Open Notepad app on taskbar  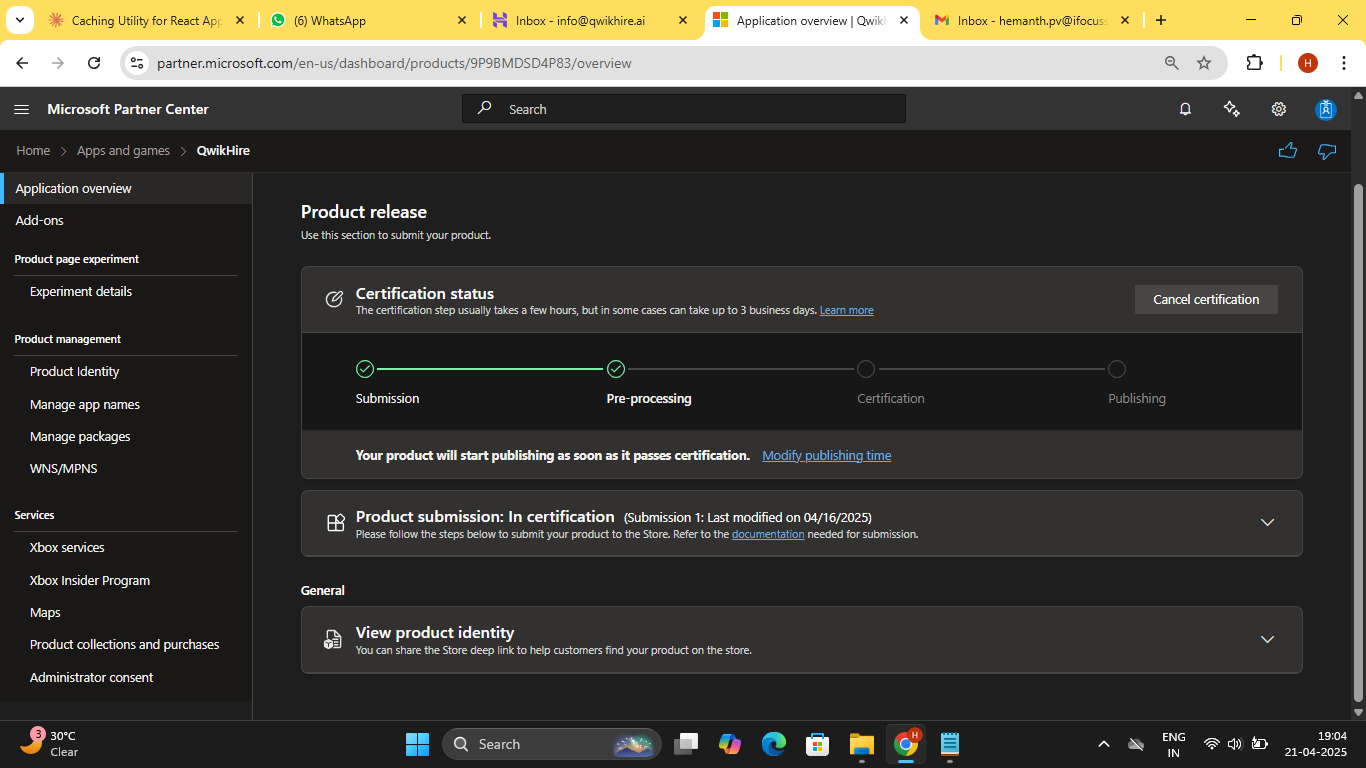pos(950,744)
